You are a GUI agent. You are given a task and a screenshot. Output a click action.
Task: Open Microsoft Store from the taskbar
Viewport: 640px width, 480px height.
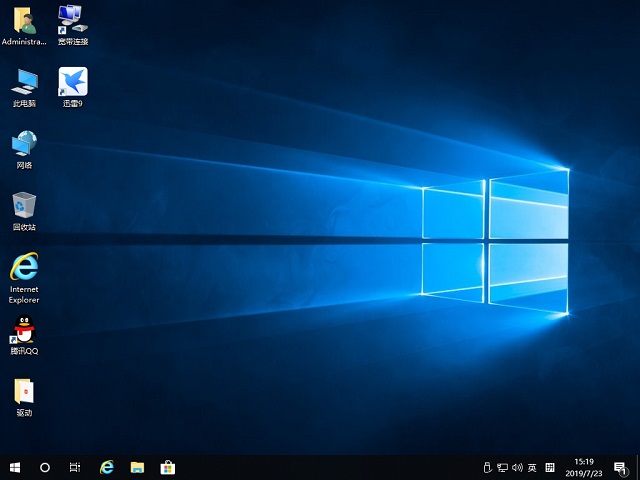[x=167, y=467]
